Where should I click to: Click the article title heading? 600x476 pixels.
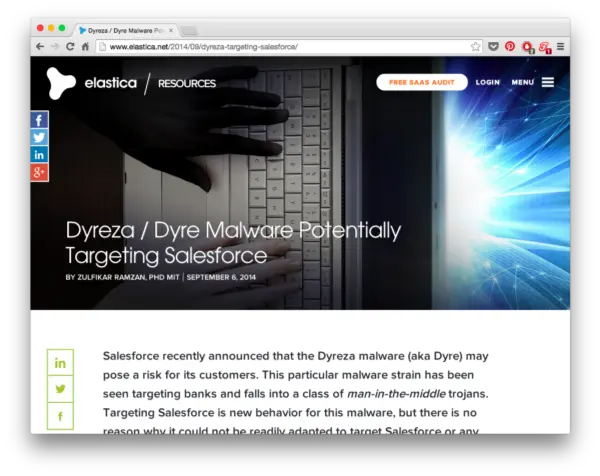click(x=233, y=243)
